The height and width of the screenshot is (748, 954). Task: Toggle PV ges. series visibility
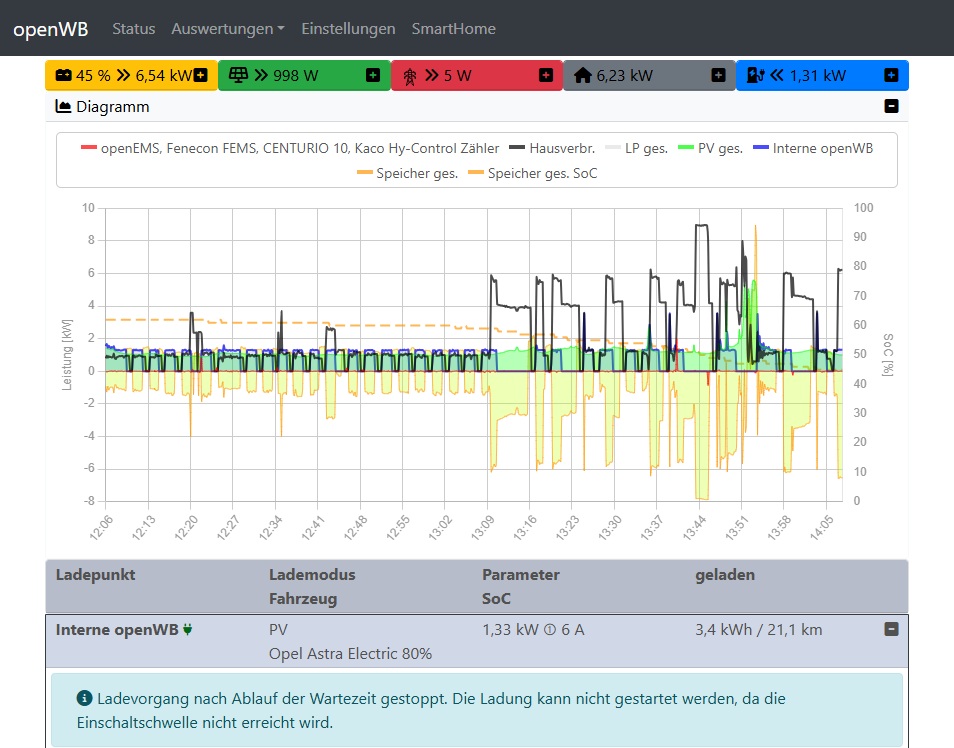click(717, 148)
